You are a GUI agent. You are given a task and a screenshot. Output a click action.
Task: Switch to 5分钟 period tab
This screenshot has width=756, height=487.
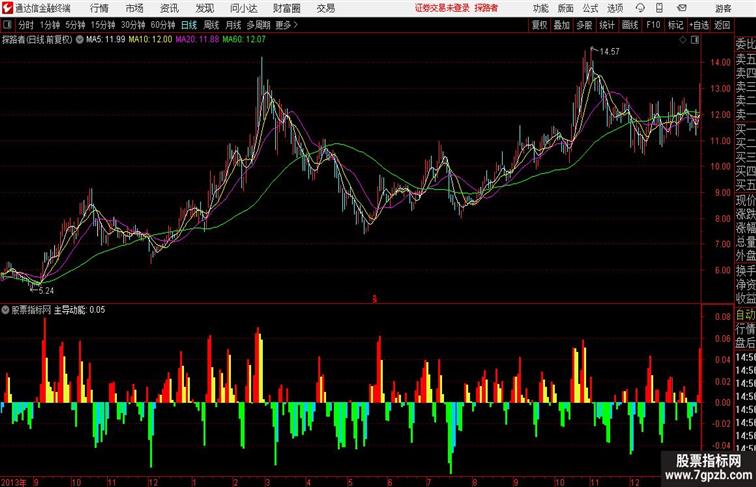click(x=75, y=25)
